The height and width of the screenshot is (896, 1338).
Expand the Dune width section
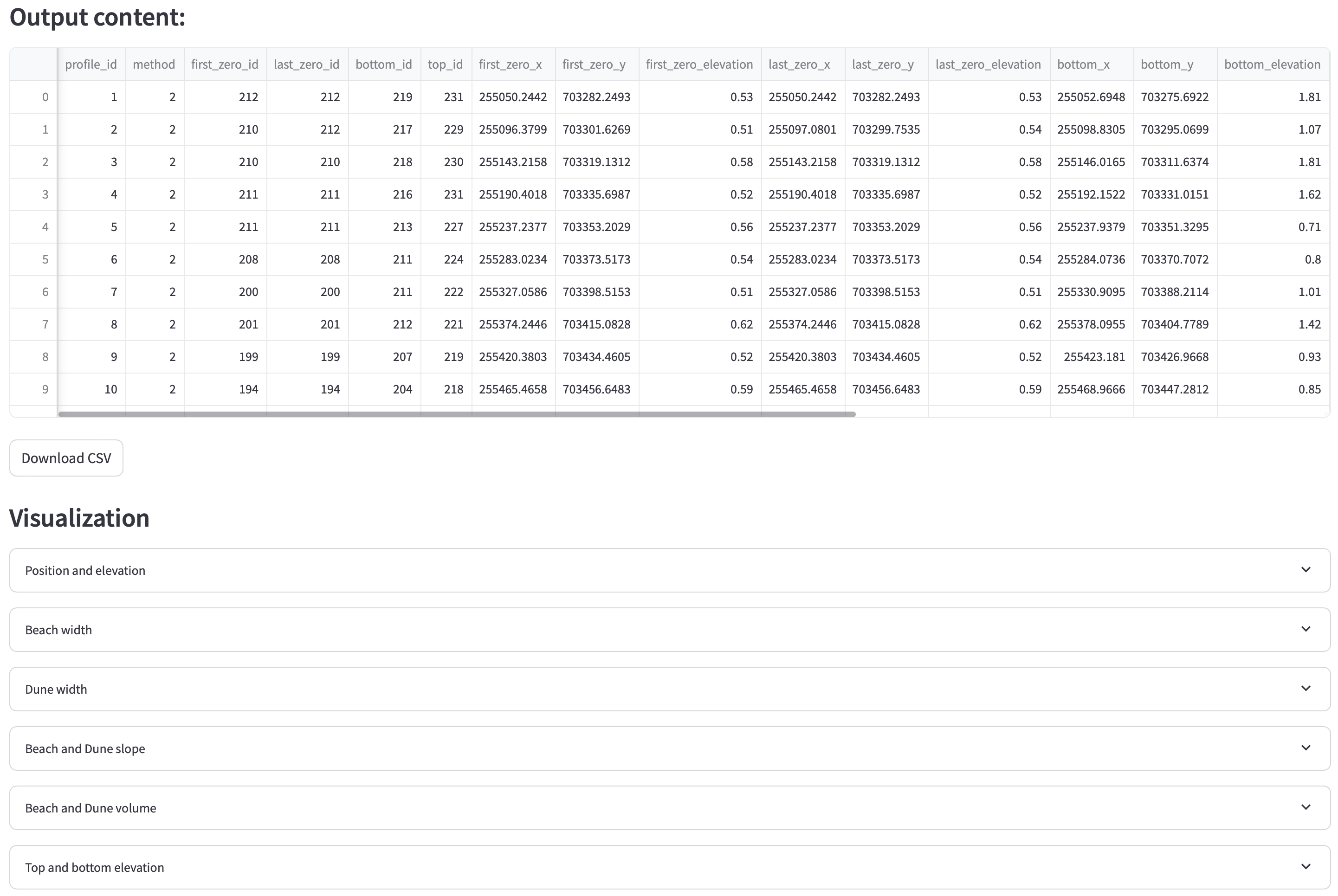coord(670,689)
